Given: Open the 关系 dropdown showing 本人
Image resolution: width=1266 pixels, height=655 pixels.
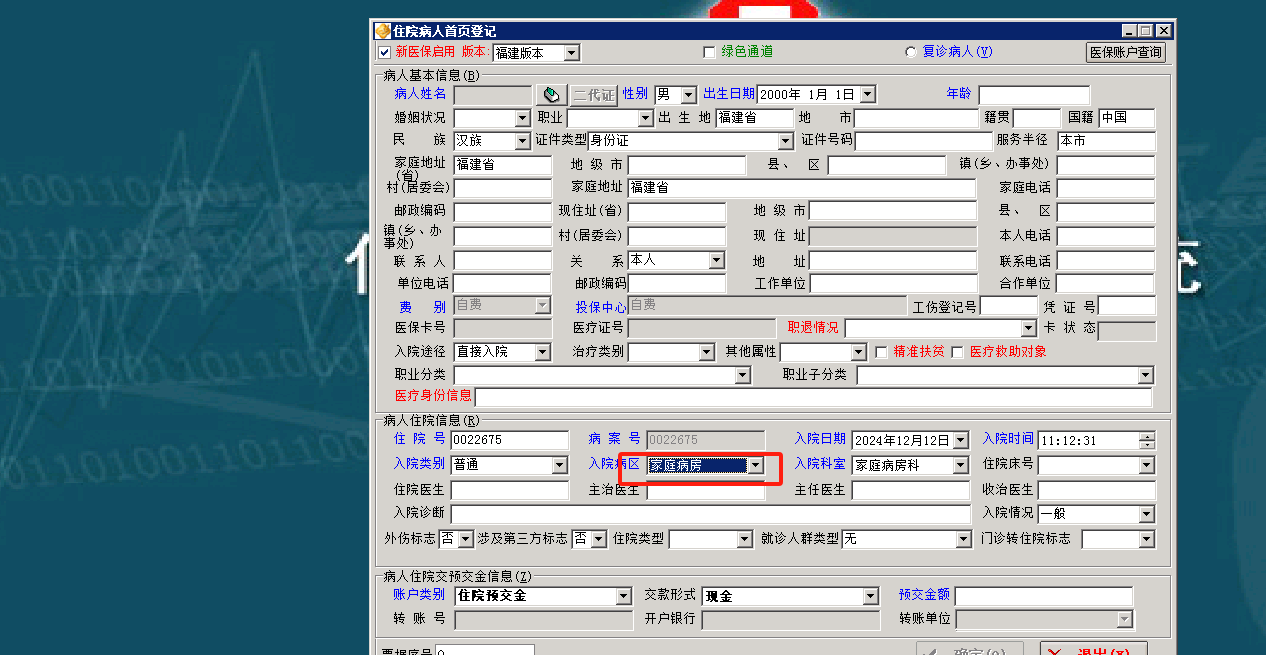Looking at the screenshot, I should tap(716, 260).
